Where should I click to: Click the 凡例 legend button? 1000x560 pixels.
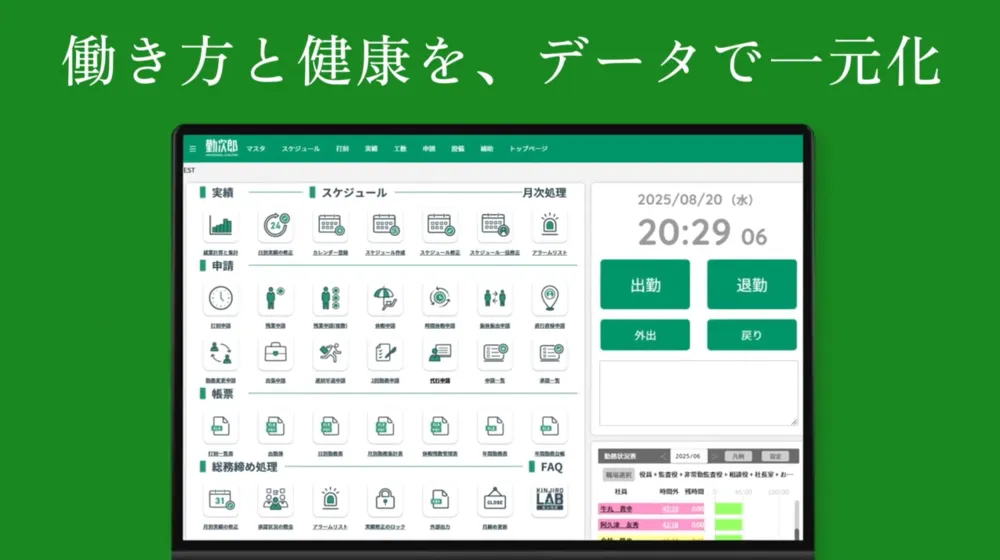[738, 457]
